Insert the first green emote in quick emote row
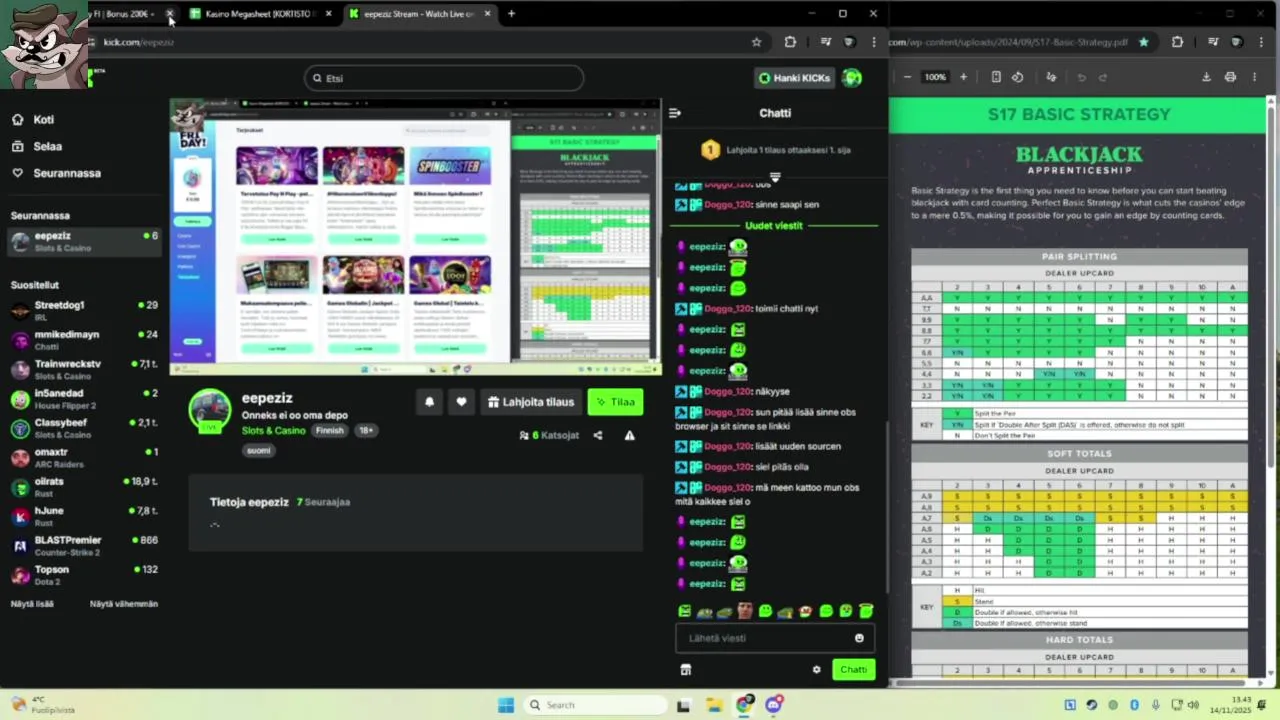 click(685, 611)
